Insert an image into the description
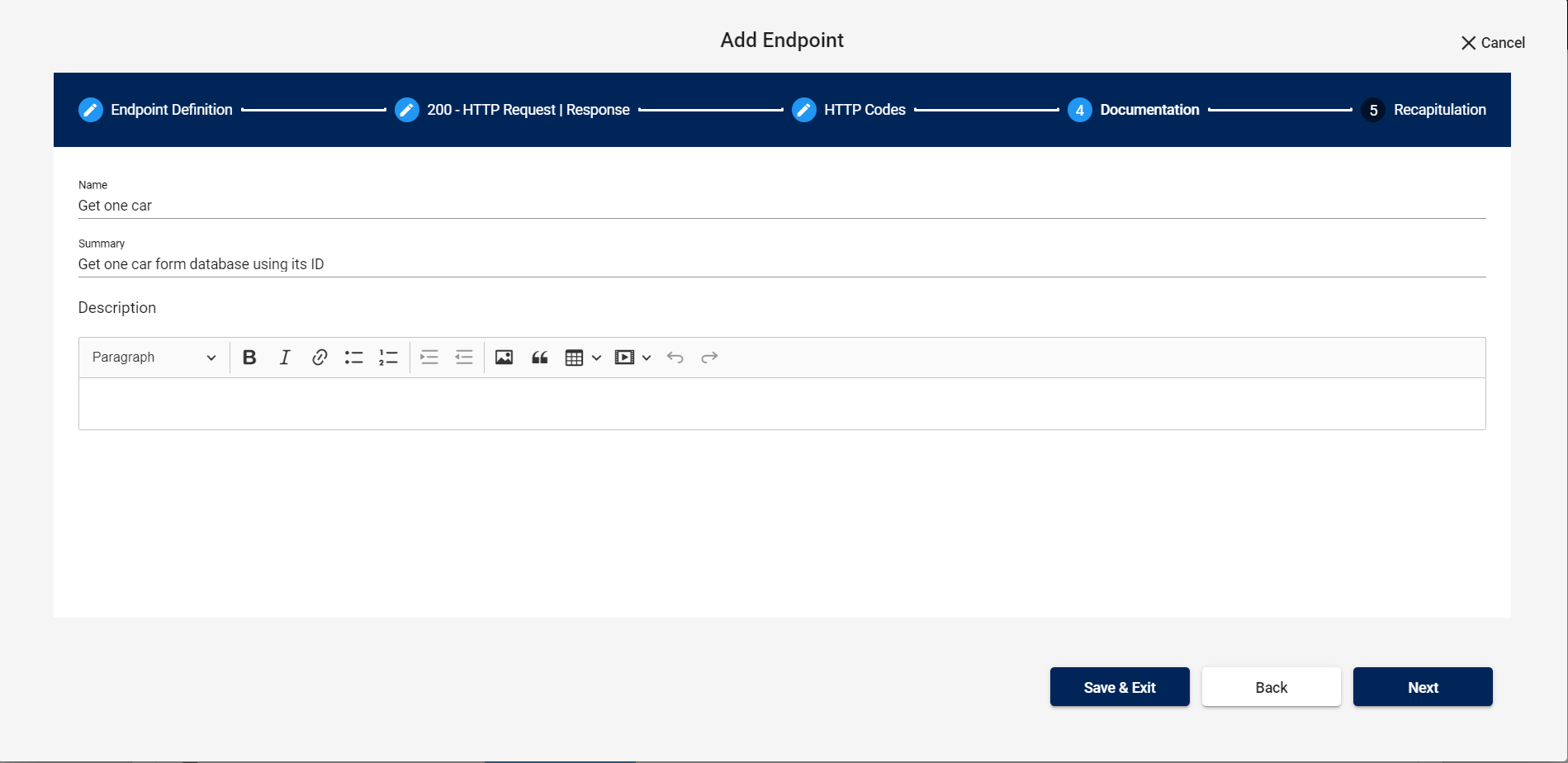 coord(505,358)
